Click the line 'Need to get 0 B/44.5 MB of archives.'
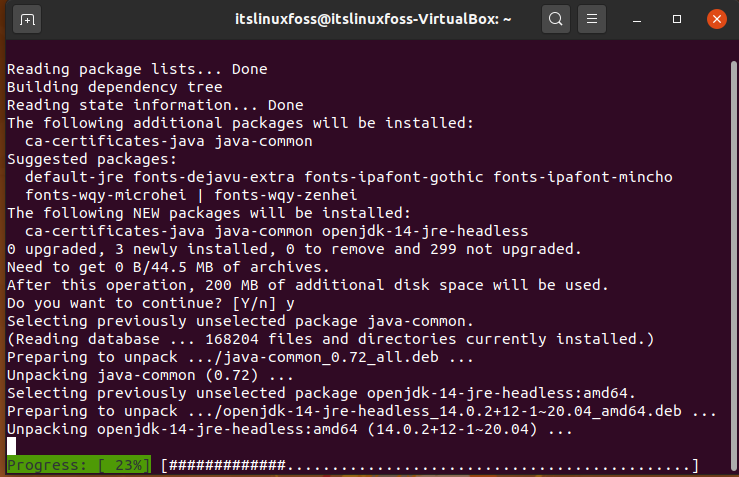 168,267
